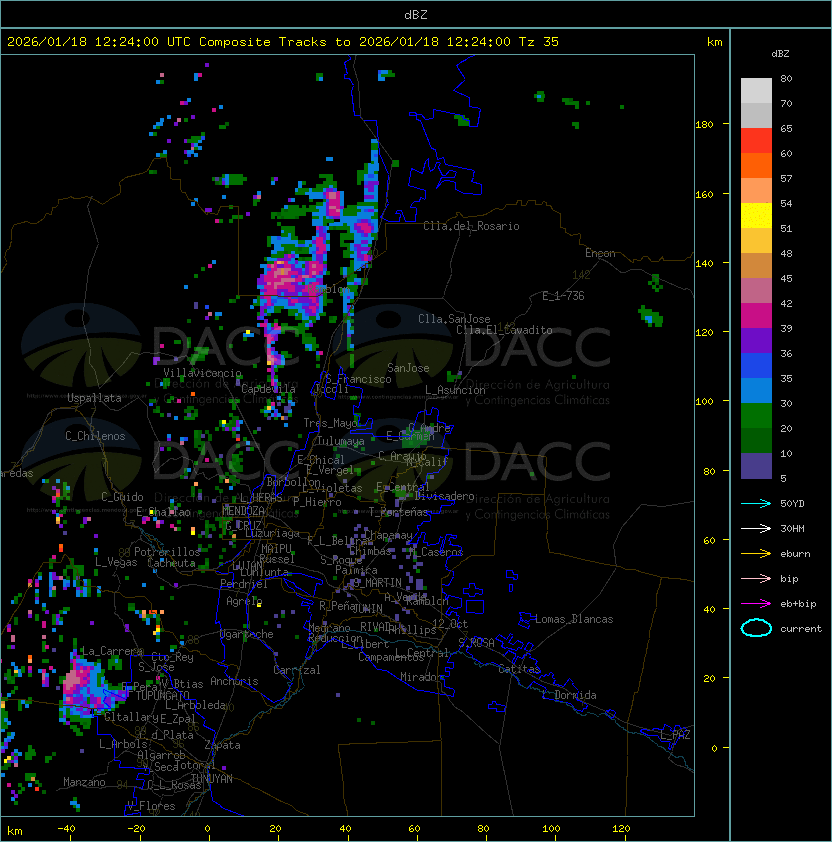832x842 pixels.
Task: Click the 'TUNUYAN' map label
Action: point(212,779)
